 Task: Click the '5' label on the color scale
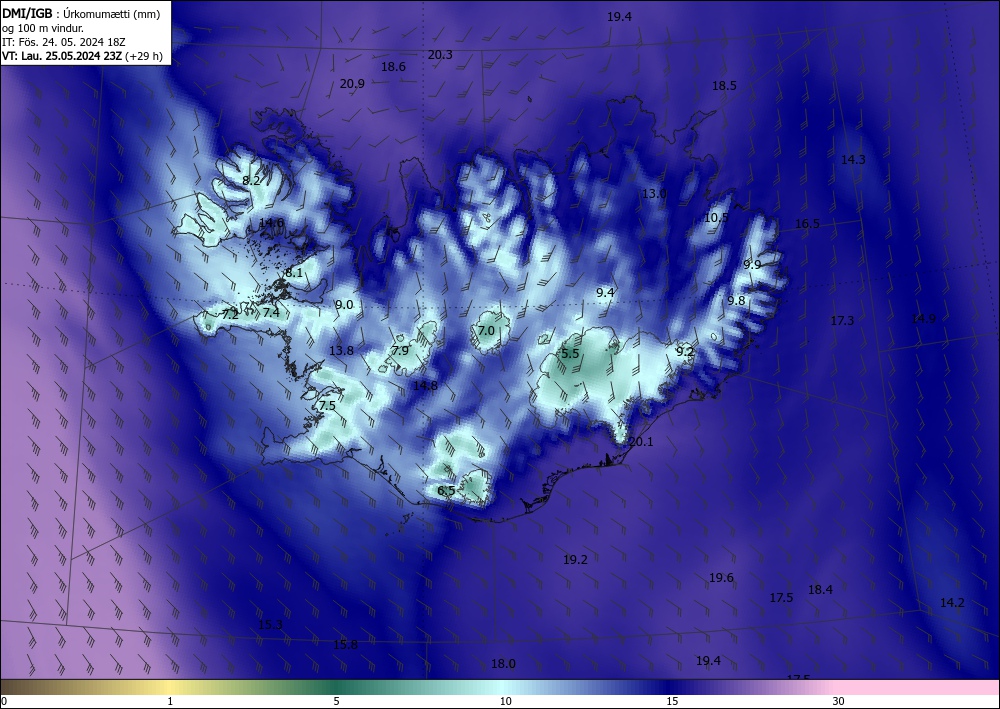click(336, 701)
